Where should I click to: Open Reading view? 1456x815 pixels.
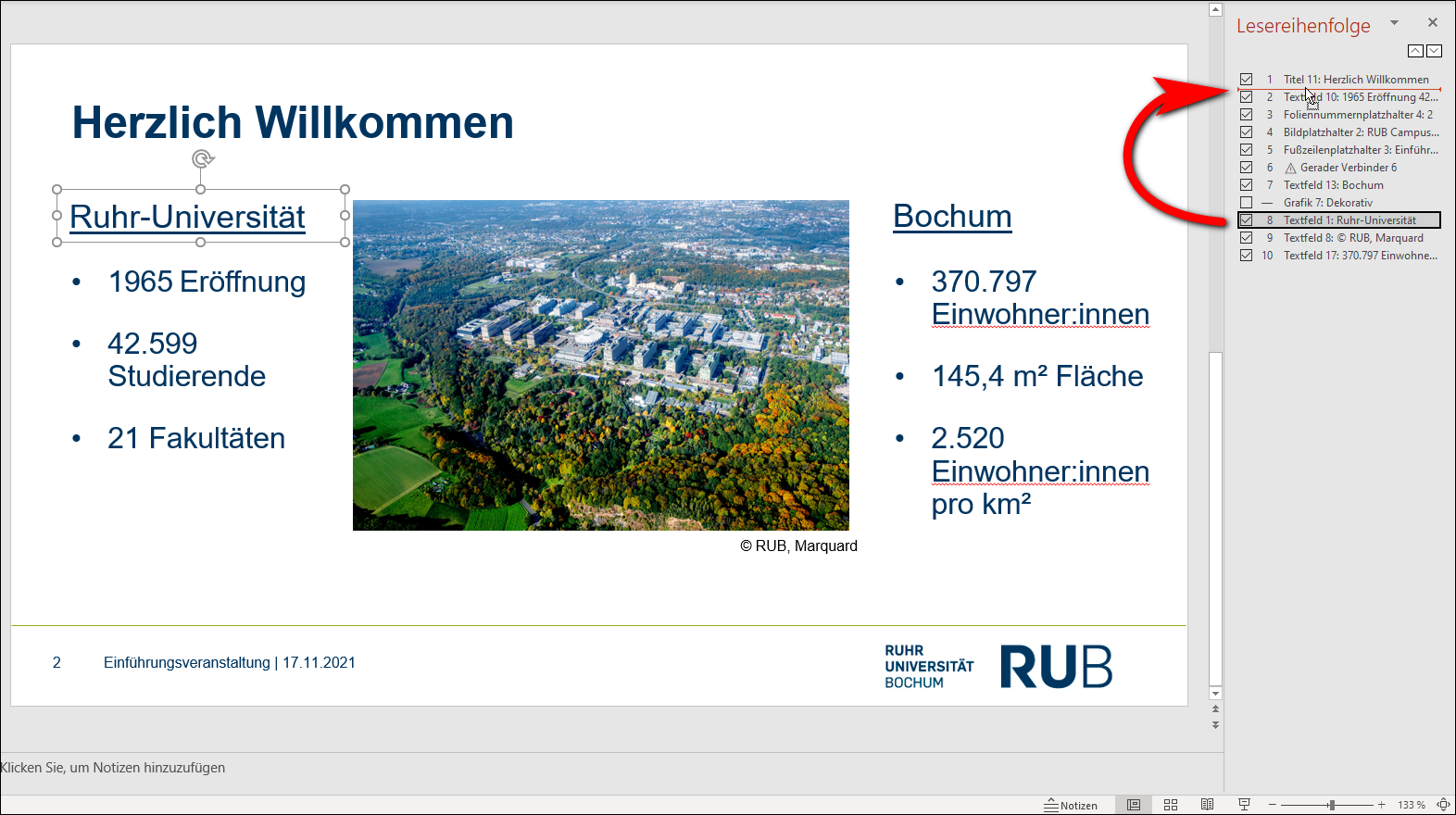(1207, 805)
